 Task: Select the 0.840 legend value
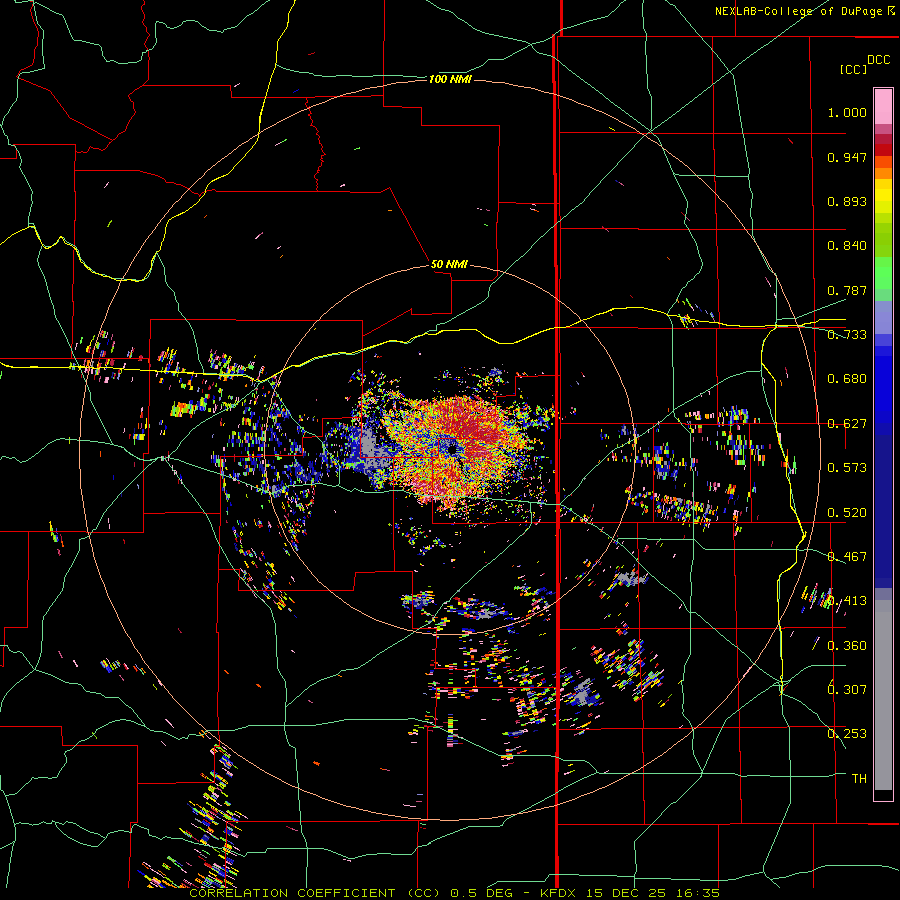click(847, 246)
